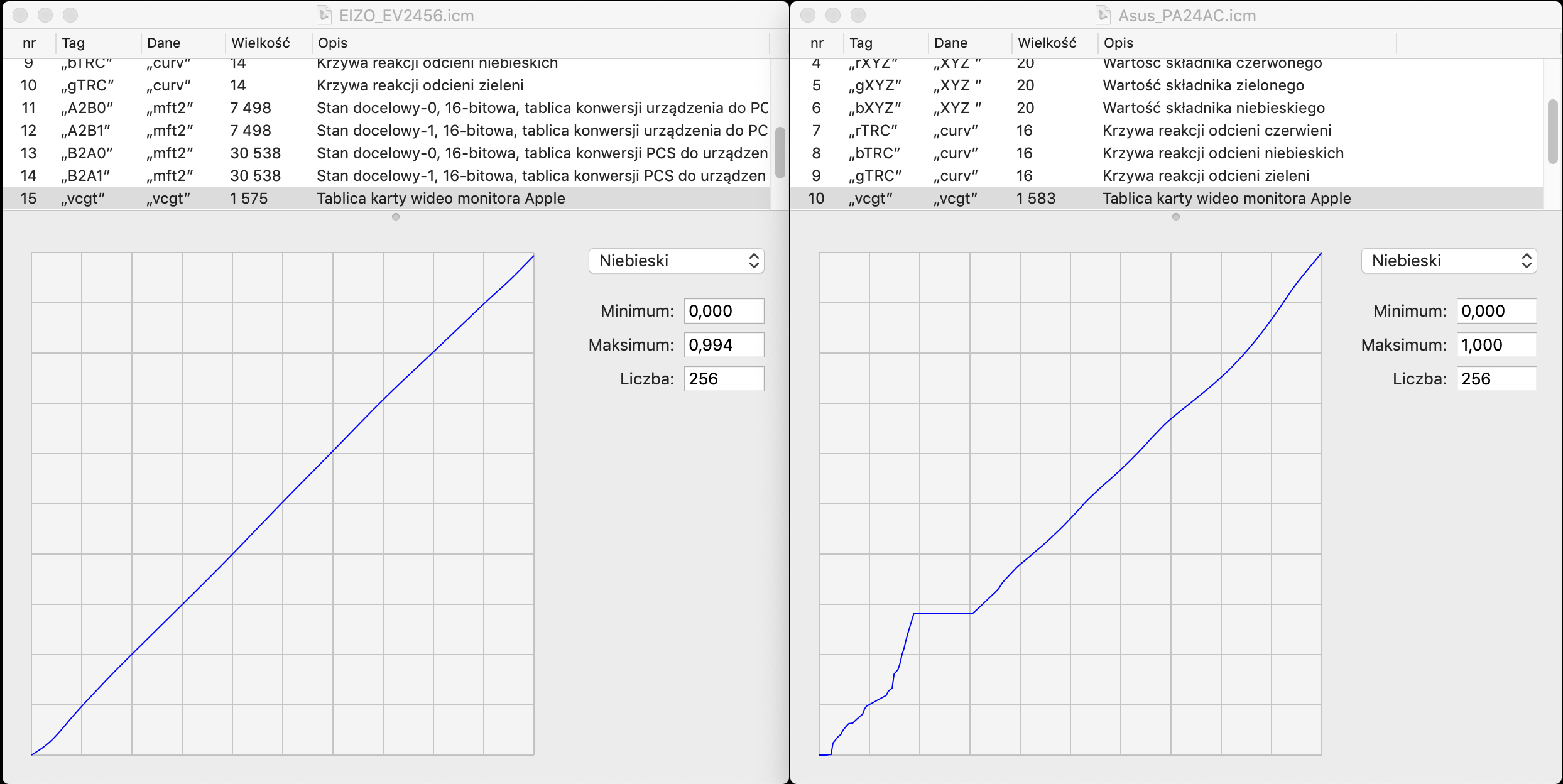The width and height of the screenshot is (1563, 784).
Task: Click the Wielkość column header in EIZO window
Action: tap(260, 43)
